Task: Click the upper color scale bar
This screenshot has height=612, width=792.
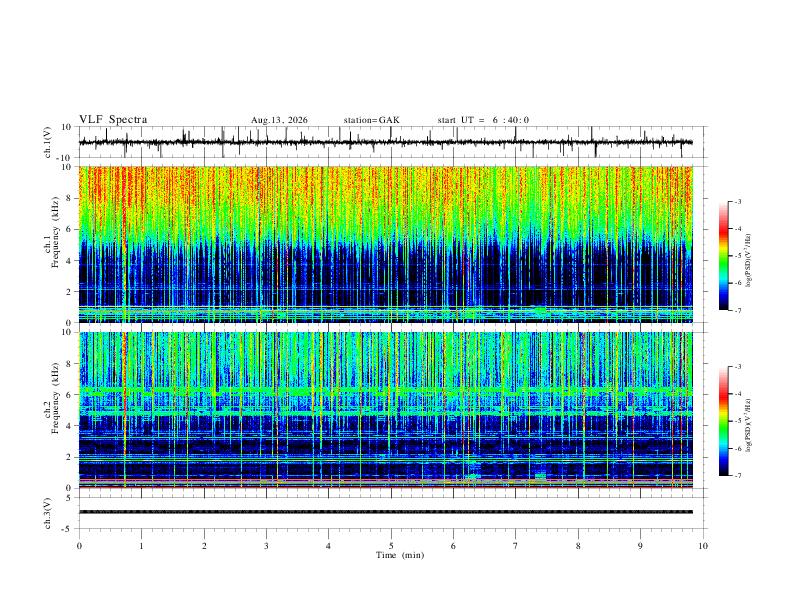Action: coord(724,256)
